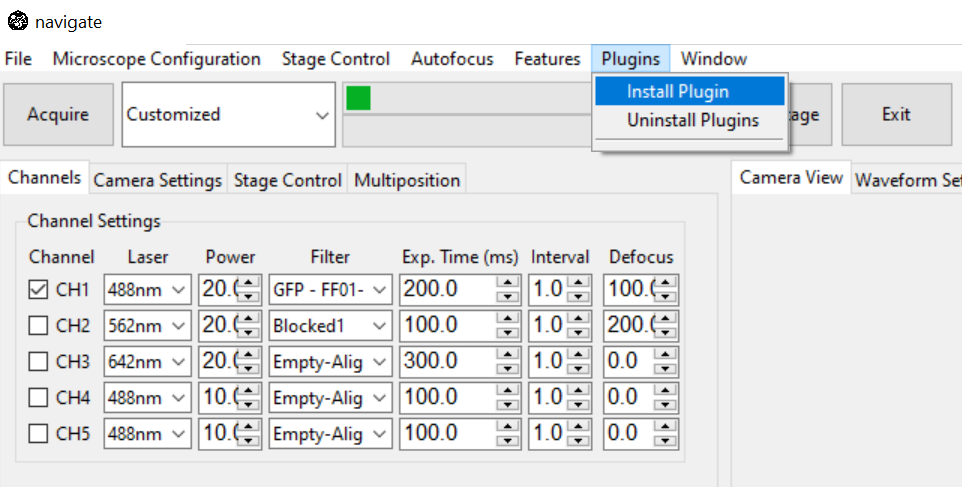Click the CH3 exposure time field
This screenshot has width=962, height=487.
click(x=448, y=362)
